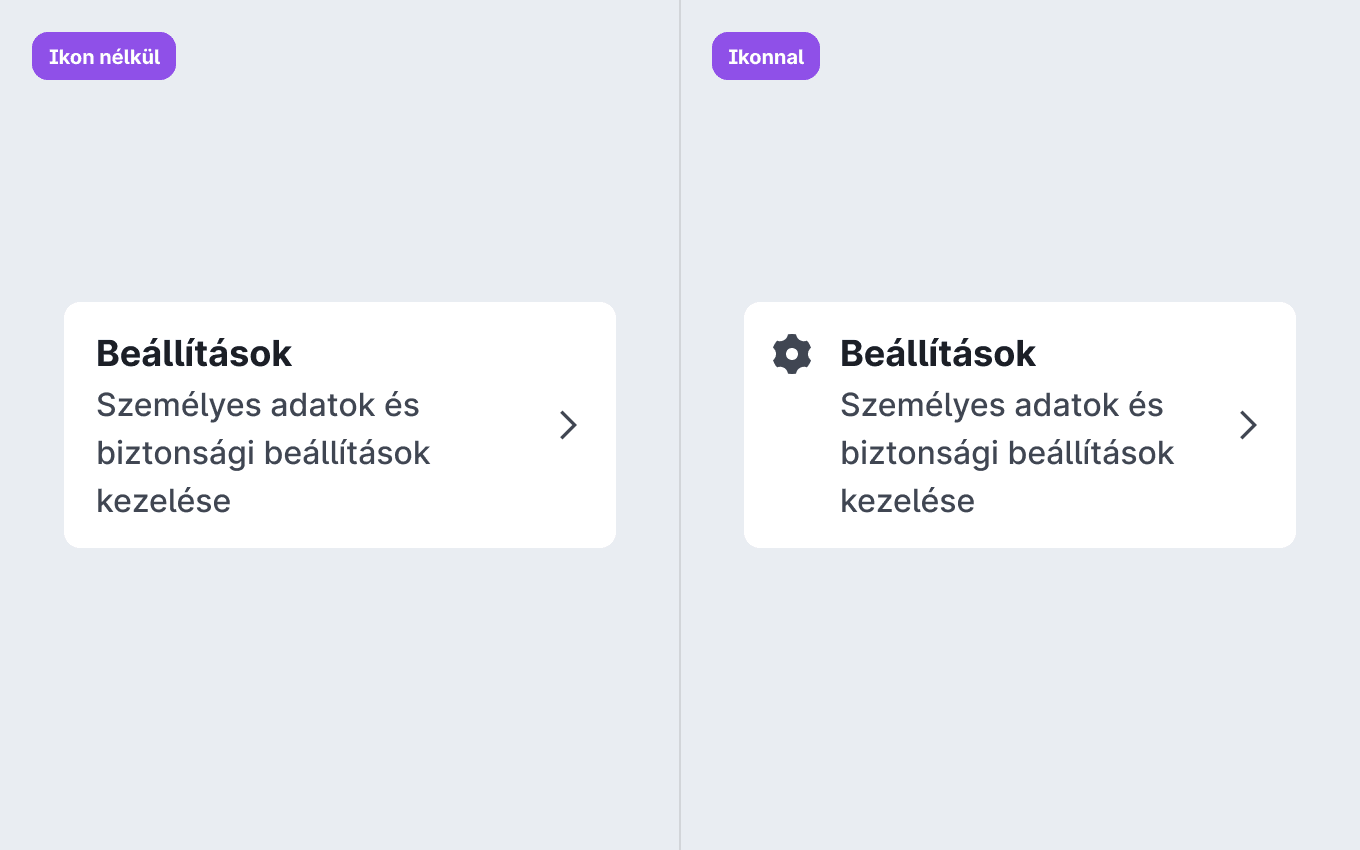Click 'Személyes adatok és' text in left card
The image size is (1360, 850).
tap(258, 406)
